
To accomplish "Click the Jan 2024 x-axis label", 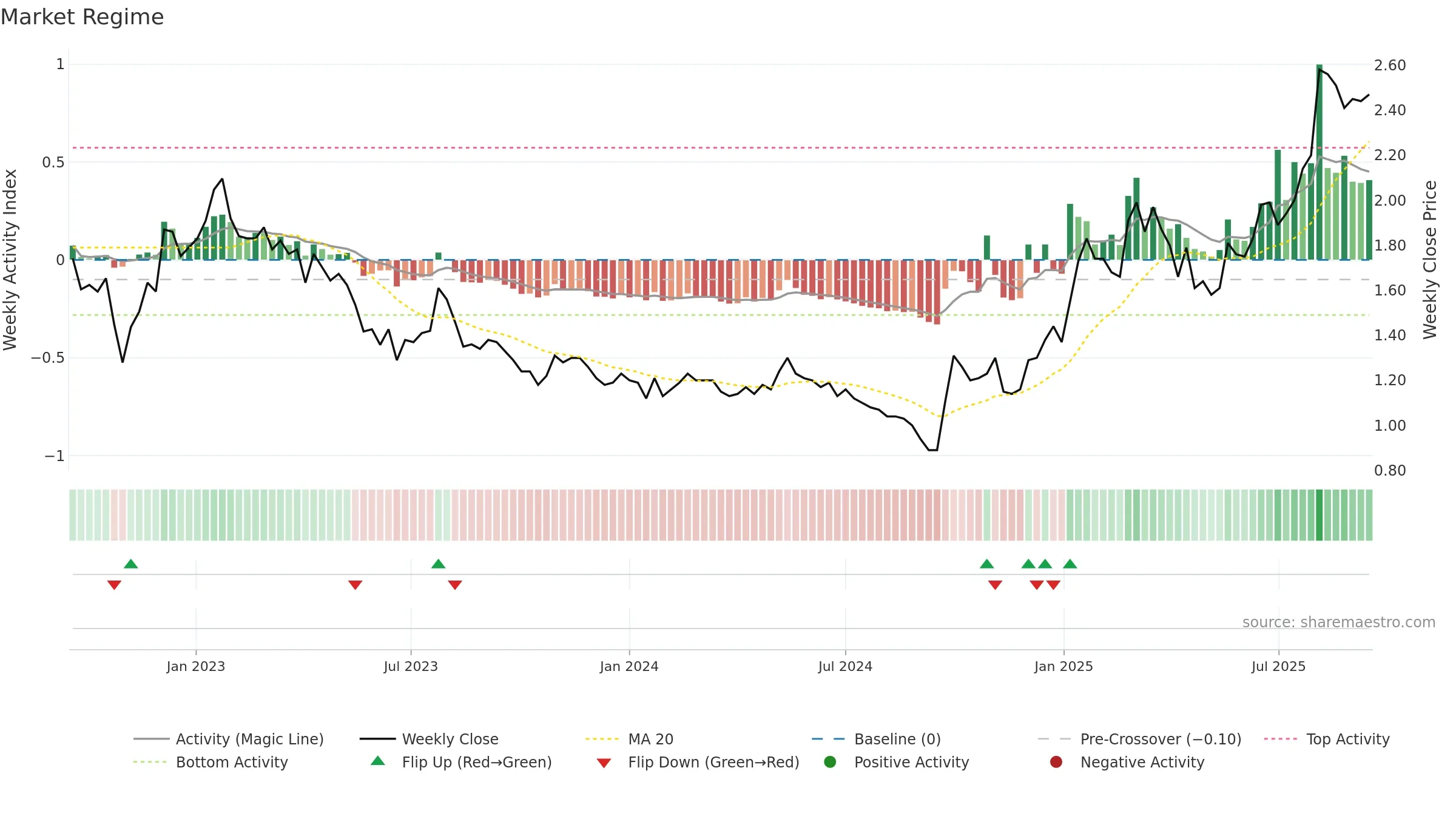I will (629, 666).
